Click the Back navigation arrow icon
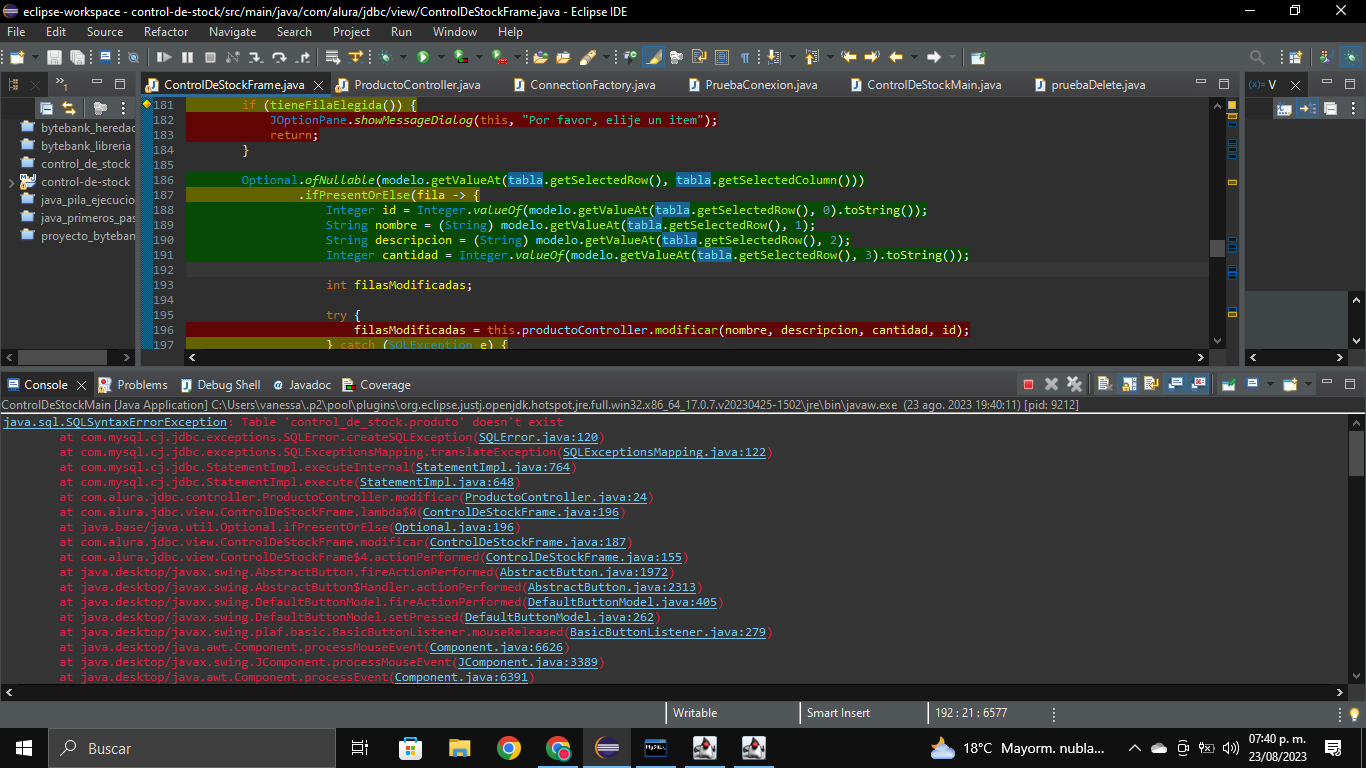The image size is (1366, 768). (x=896, y=57)
